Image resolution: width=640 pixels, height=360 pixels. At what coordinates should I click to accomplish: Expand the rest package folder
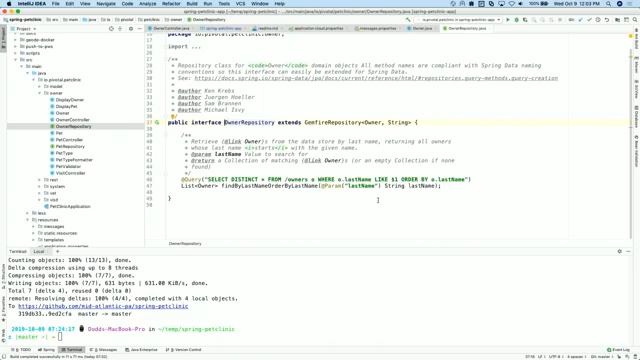click(x=40, y=180)
